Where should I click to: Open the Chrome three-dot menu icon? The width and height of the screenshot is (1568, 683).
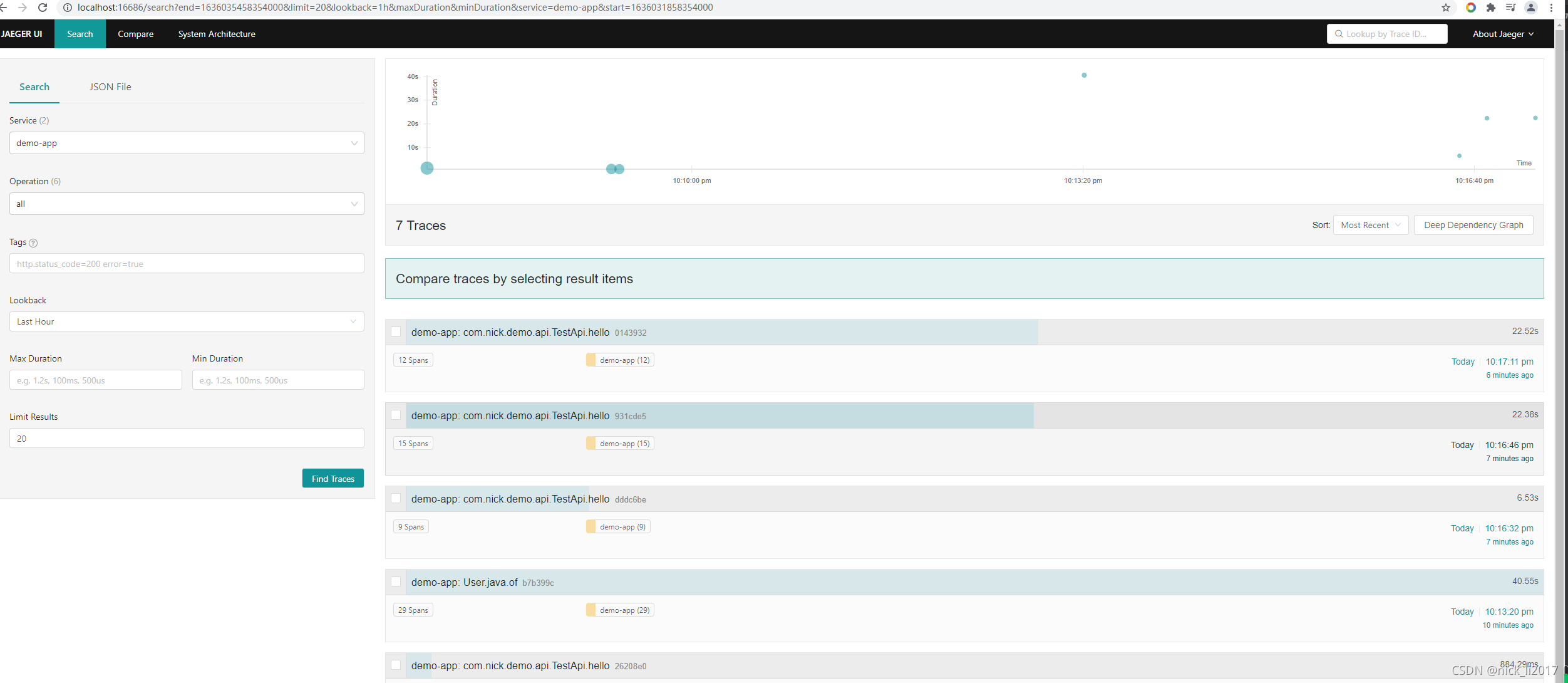1551,8
